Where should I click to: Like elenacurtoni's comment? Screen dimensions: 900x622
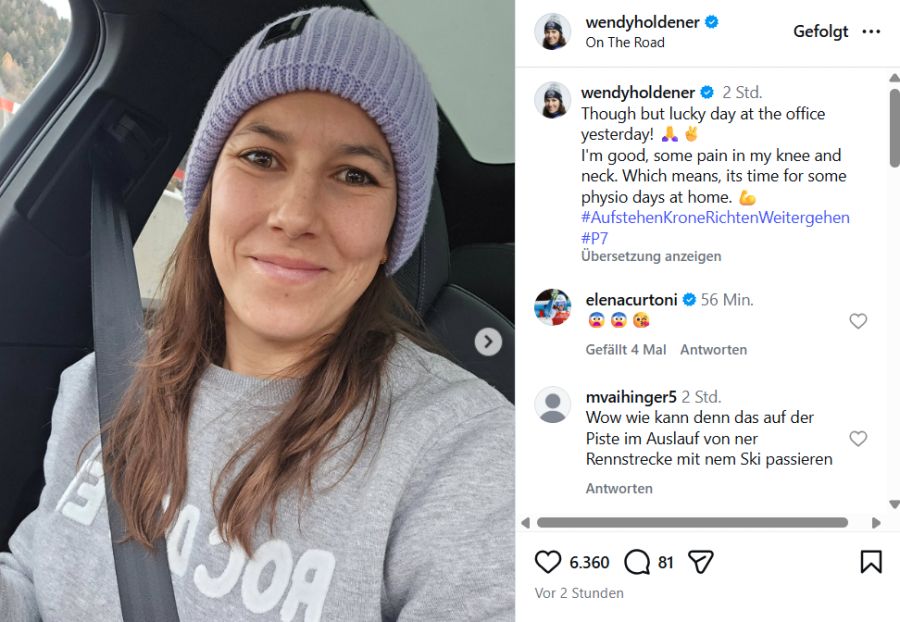[858, 321]
